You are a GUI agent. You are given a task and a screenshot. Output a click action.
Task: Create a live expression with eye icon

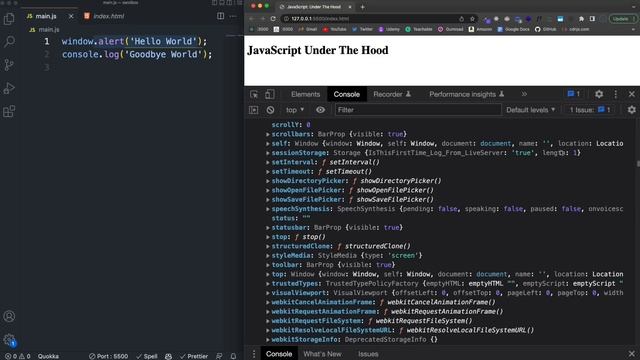point(320,110)
